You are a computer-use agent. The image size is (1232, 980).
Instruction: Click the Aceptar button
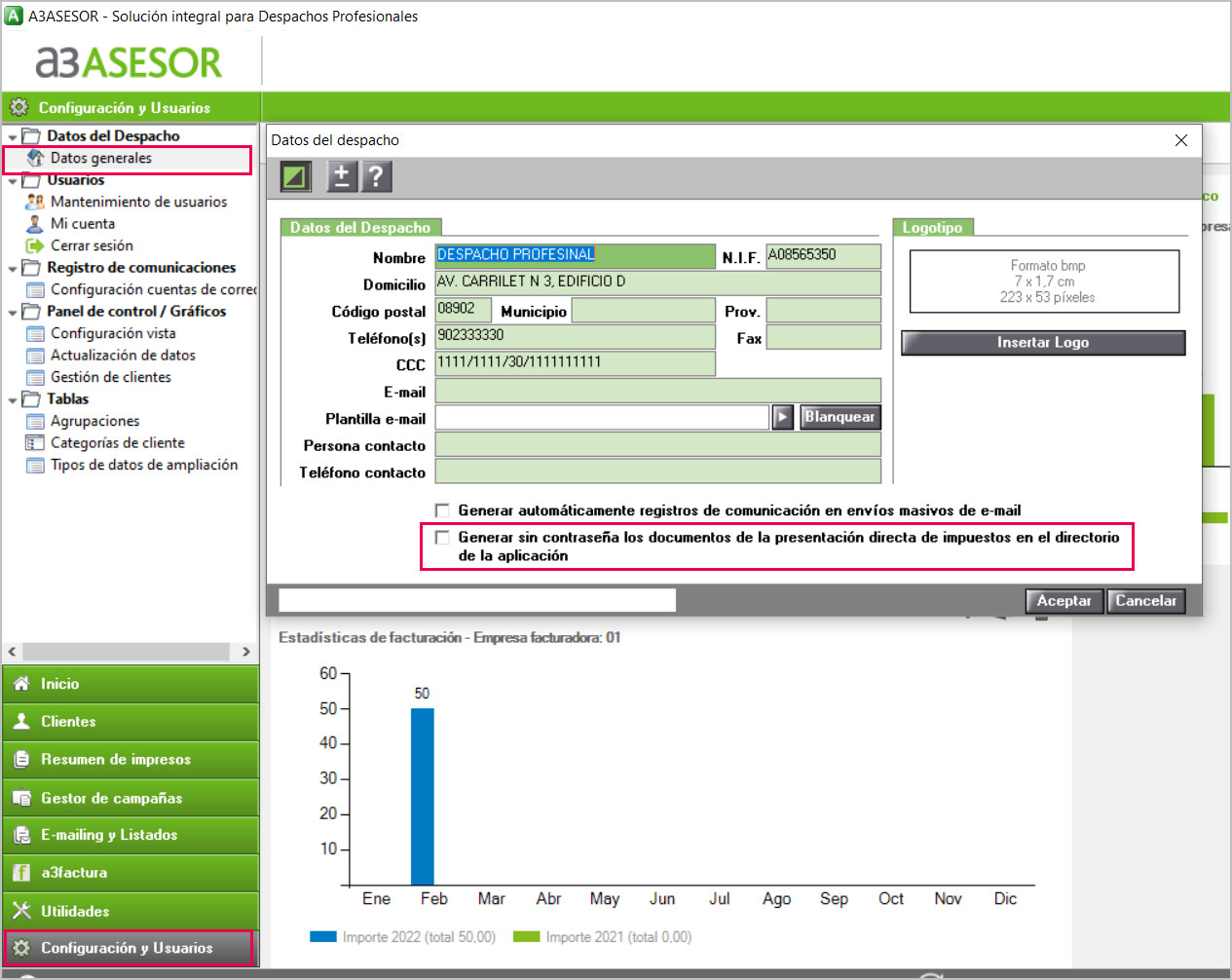[x=1064, y=601]
